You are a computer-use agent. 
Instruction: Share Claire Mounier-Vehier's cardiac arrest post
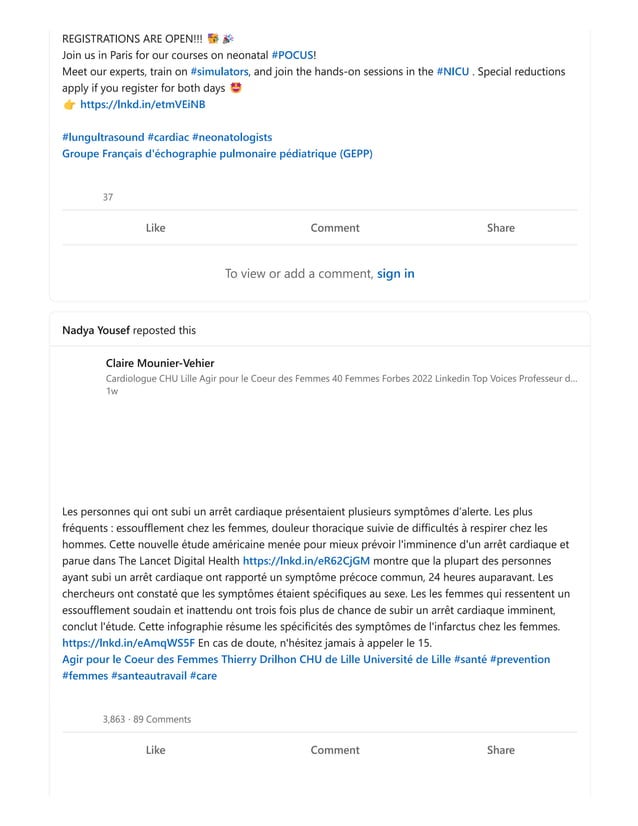(500, 750)
